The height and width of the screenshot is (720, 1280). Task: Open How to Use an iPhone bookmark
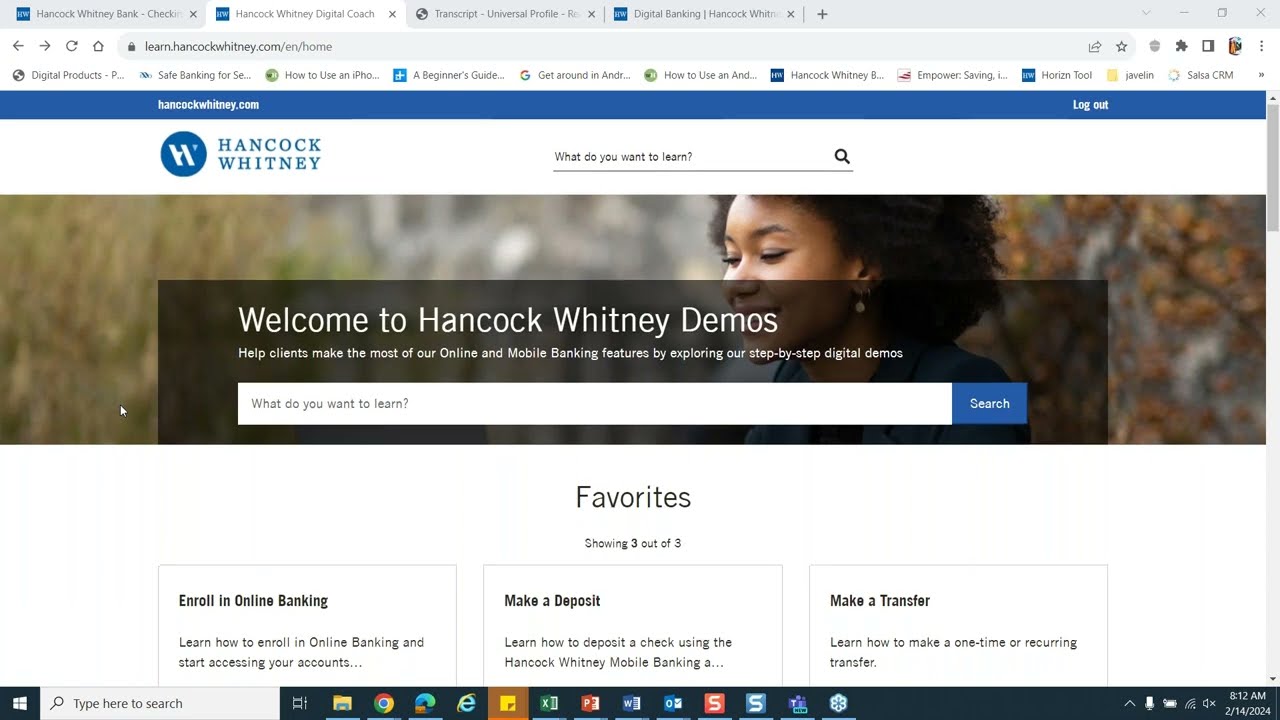pos(322,75)
